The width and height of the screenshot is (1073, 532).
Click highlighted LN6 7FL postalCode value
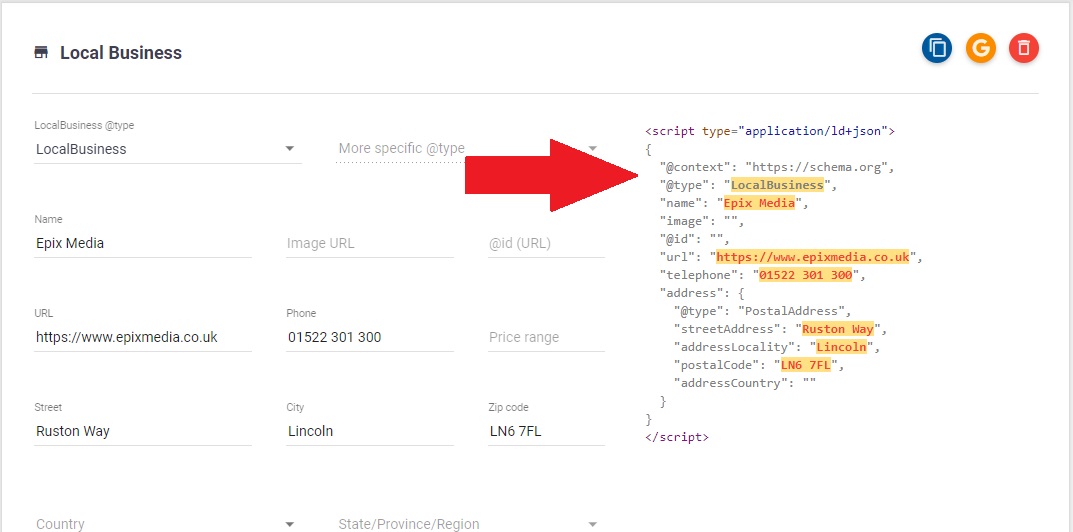[805, 365]
